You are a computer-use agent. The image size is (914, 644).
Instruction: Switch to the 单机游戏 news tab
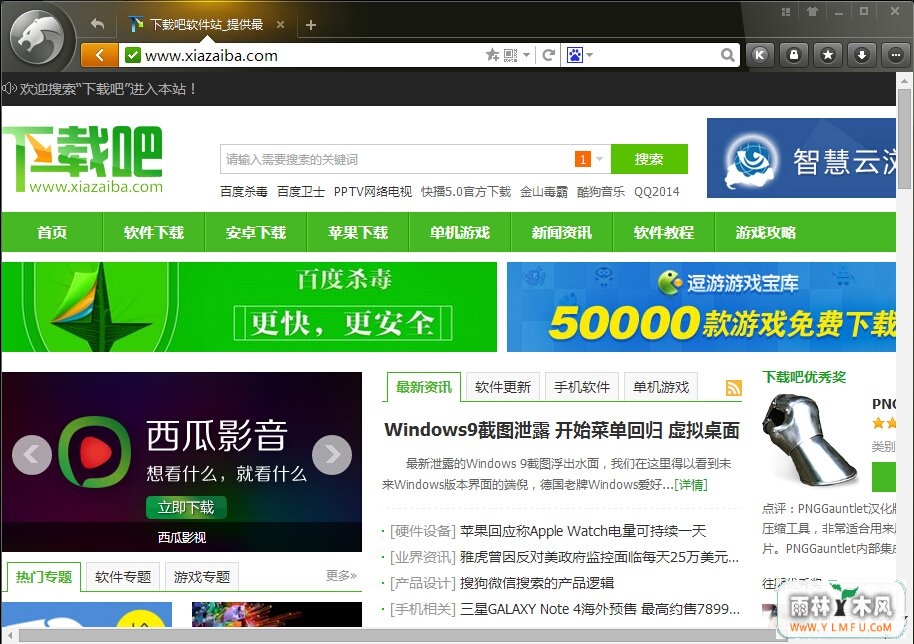pos(661,387)
